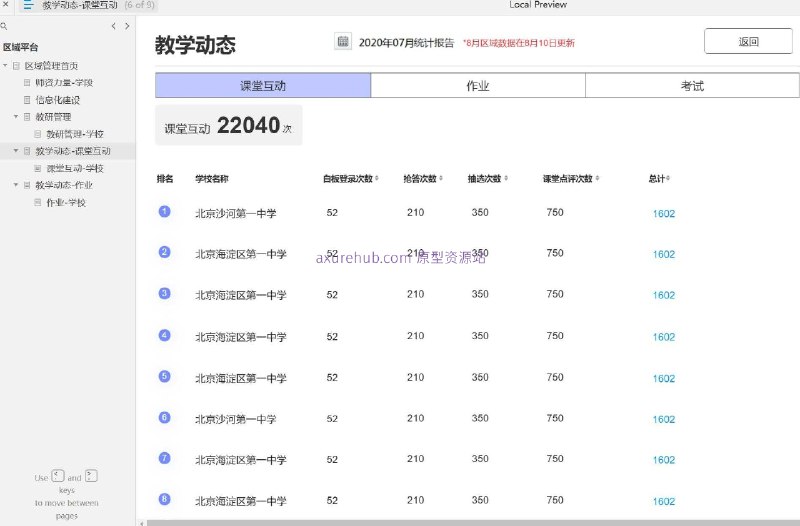The image size is (800, 526).
Task: Open 1602 total link in rank 1 row
Action: [664, 214]
